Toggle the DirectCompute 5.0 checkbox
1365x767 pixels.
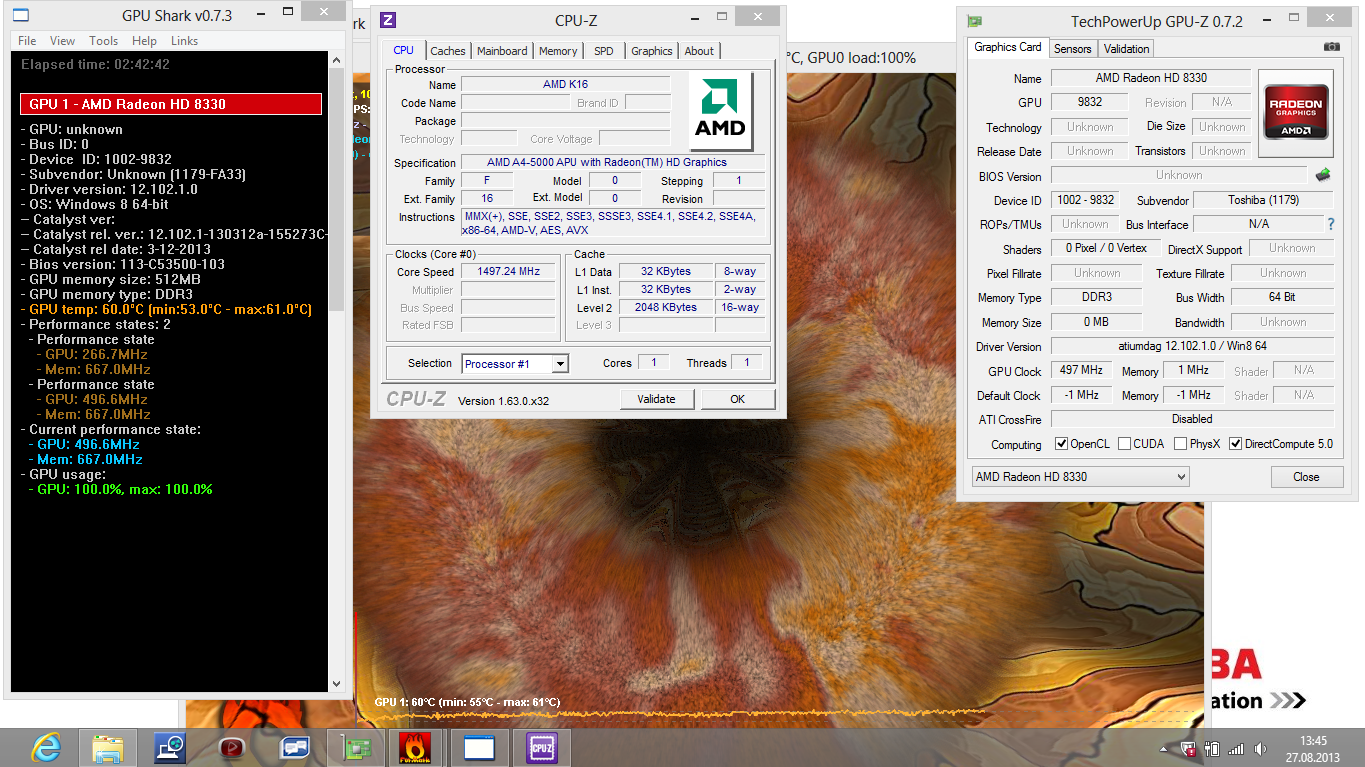[x=1236, y=444]
